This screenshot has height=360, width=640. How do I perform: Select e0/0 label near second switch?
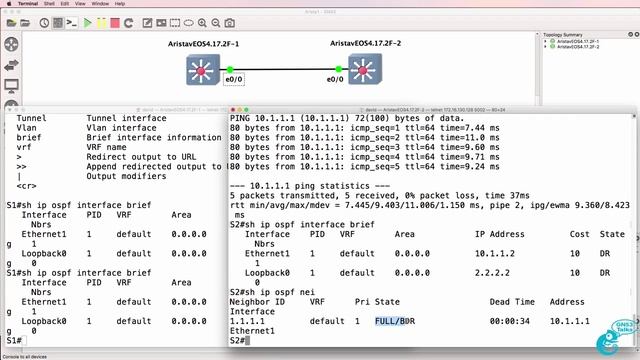[x=335, y=79]
